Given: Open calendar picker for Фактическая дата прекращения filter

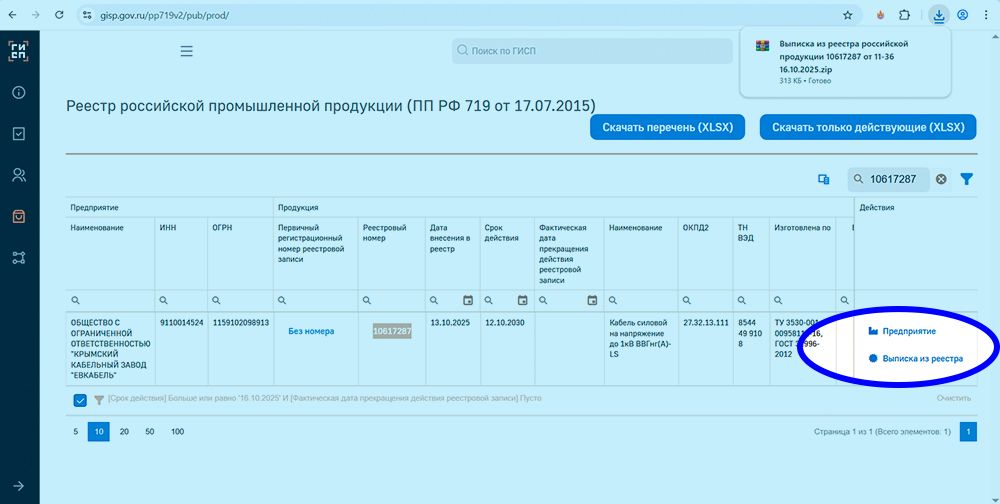Looking at the screenshot, I should (x=592, y=300).
